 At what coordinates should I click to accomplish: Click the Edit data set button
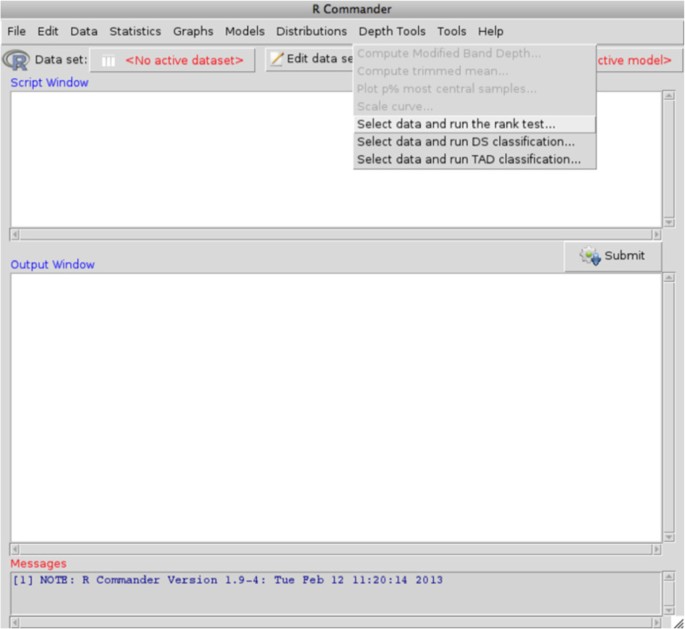pos(310,59)
